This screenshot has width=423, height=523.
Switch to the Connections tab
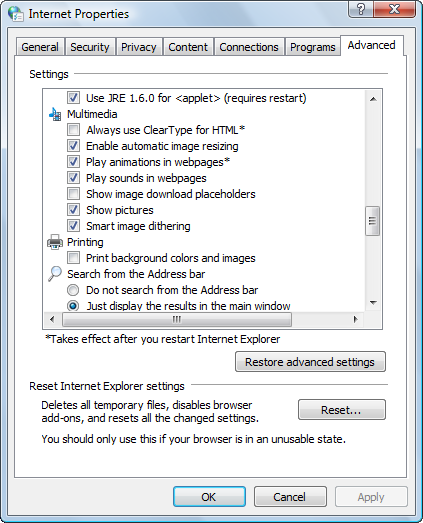pyautogui.click(x=249, y=47)
